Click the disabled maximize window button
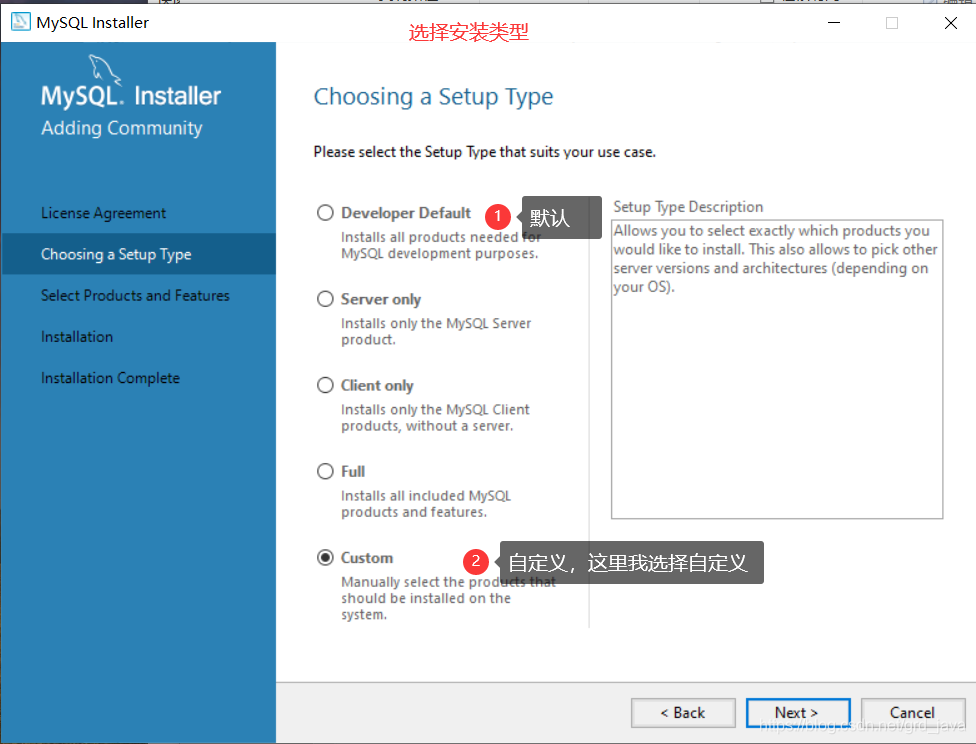This screenshot has height=744, width=976. pos(892,23)
